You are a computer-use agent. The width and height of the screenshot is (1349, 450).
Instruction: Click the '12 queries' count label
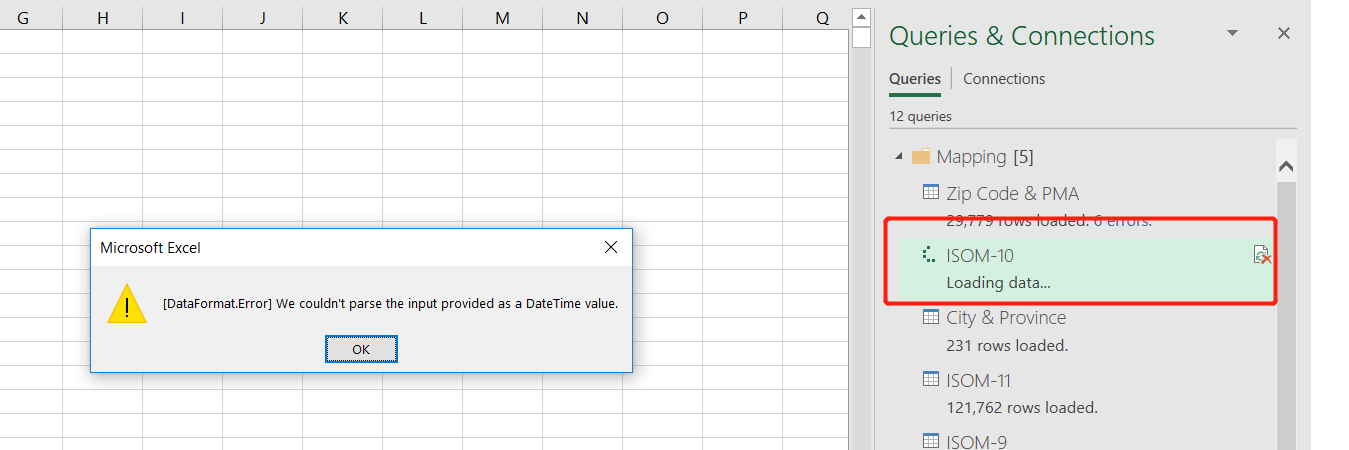click(x=920, y=117)
